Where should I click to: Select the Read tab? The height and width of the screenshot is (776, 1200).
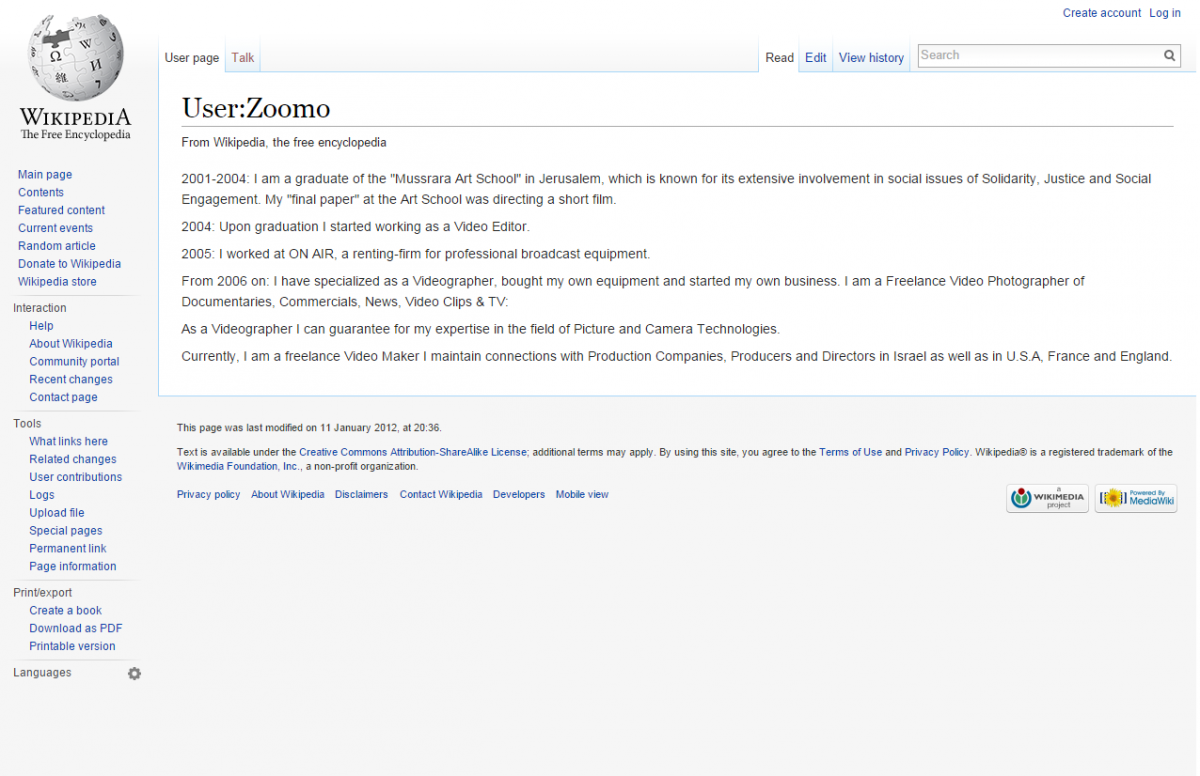(x=780, y=58)
